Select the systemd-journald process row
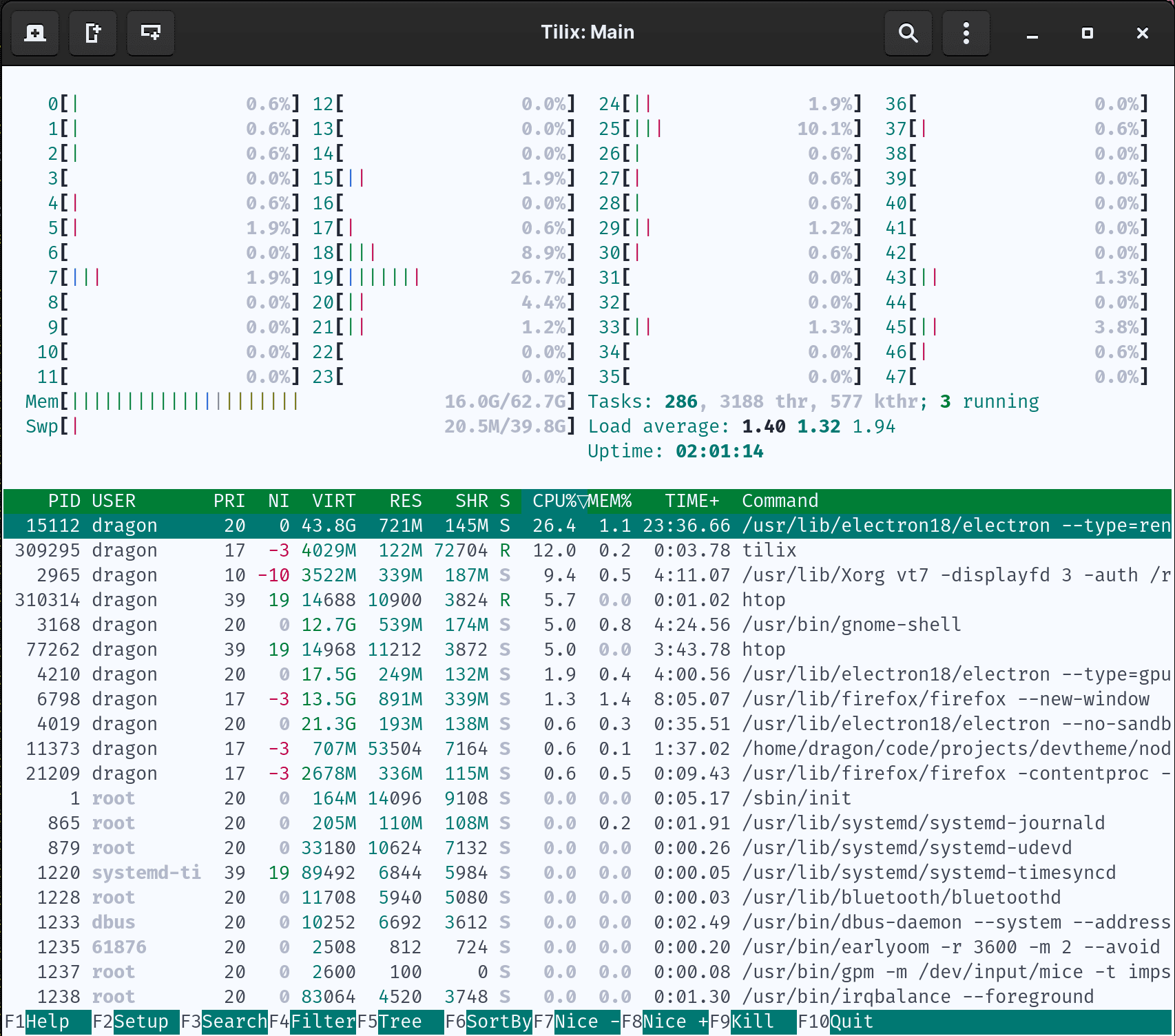This screenshot has width=1175, height=1036. 587,823
